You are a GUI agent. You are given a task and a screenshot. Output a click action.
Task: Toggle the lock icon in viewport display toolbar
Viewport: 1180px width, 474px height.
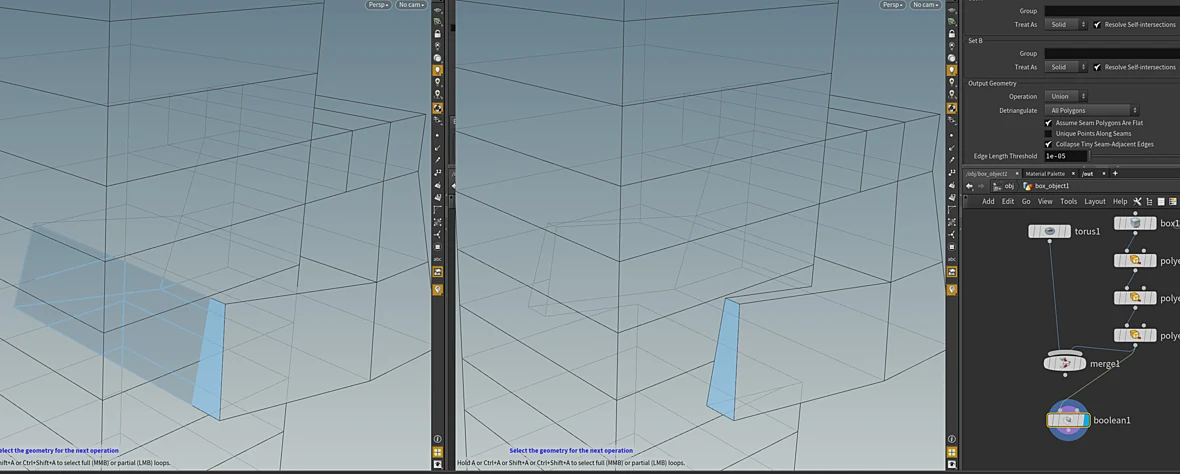tap(437, 33)
